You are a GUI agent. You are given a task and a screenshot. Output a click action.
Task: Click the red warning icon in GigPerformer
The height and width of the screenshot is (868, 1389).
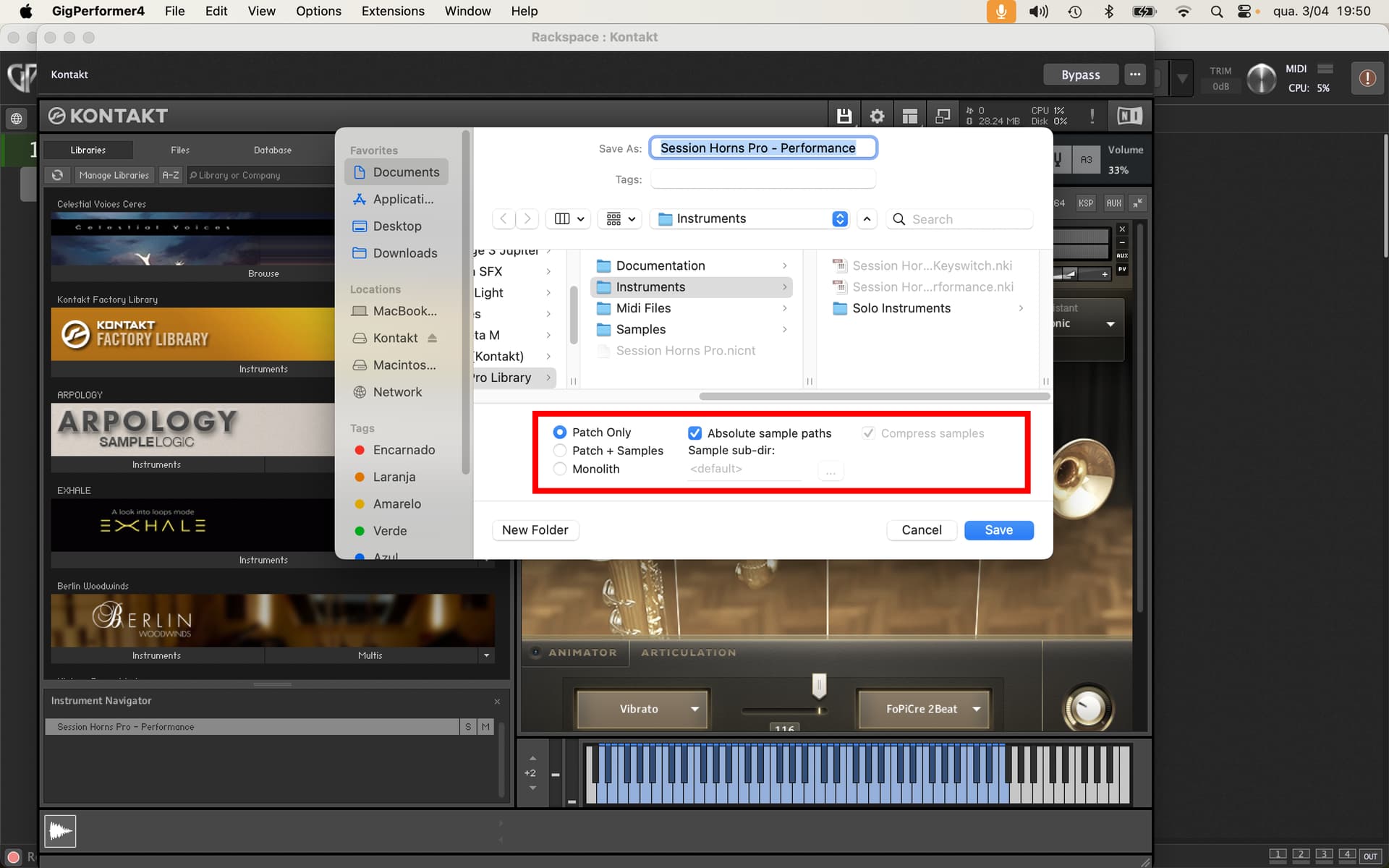[x=1367, y=78]
